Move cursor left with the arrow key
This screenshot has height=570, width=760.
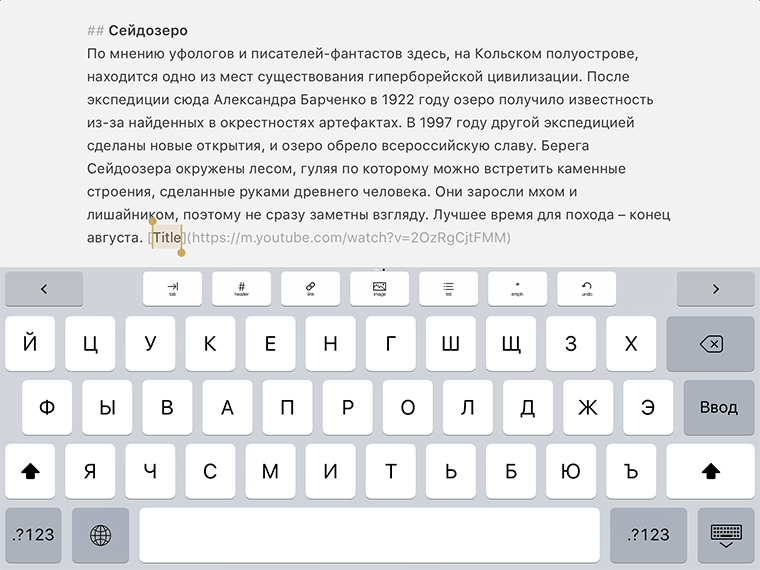[x=44, y=289]
